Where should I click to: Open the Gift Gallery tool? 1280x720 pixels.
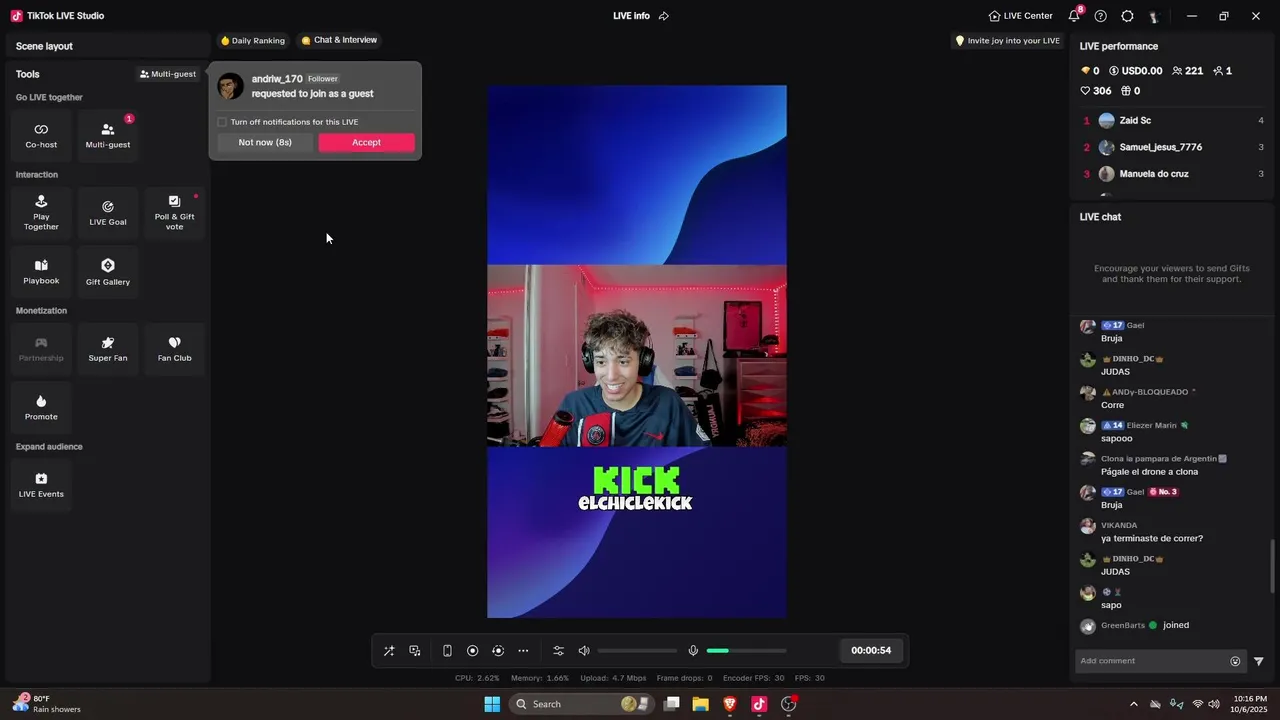[x=108, y=272]
